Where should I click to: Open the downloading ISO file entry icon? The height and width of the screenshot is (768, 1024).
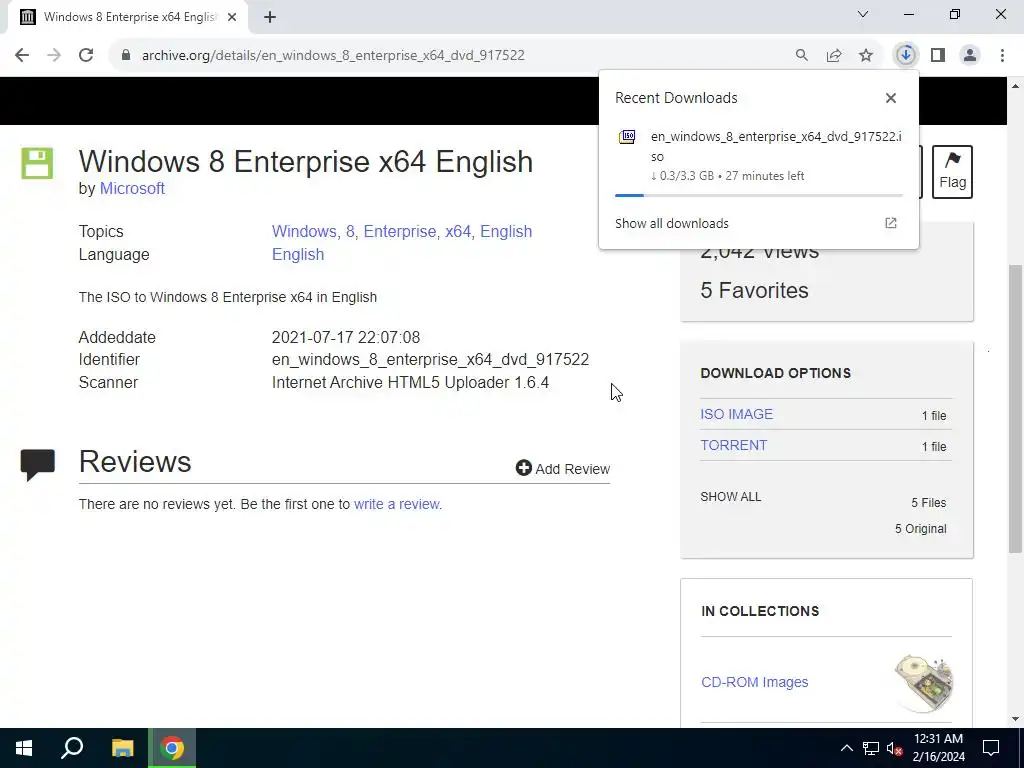pyautogui.click(x=627, y=136)
